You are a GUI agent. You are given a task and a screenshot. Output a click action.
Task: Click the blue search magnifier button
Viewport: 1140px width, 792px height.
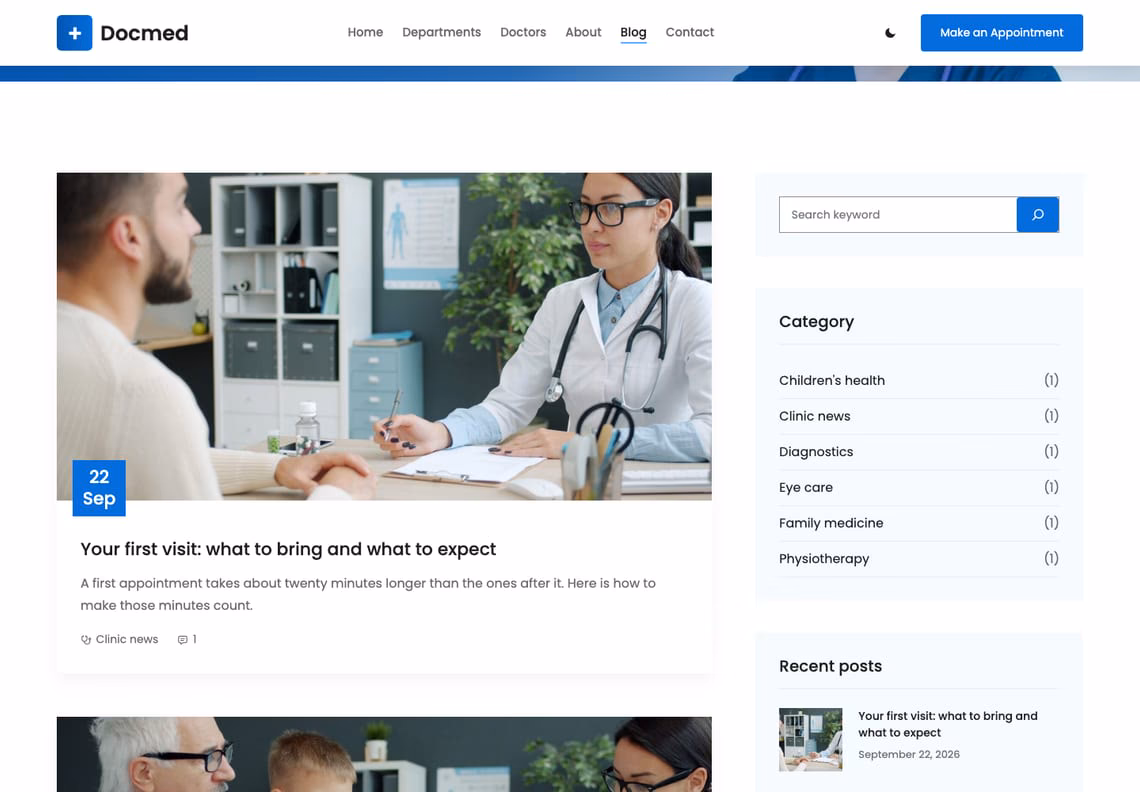coord(1037,215)
